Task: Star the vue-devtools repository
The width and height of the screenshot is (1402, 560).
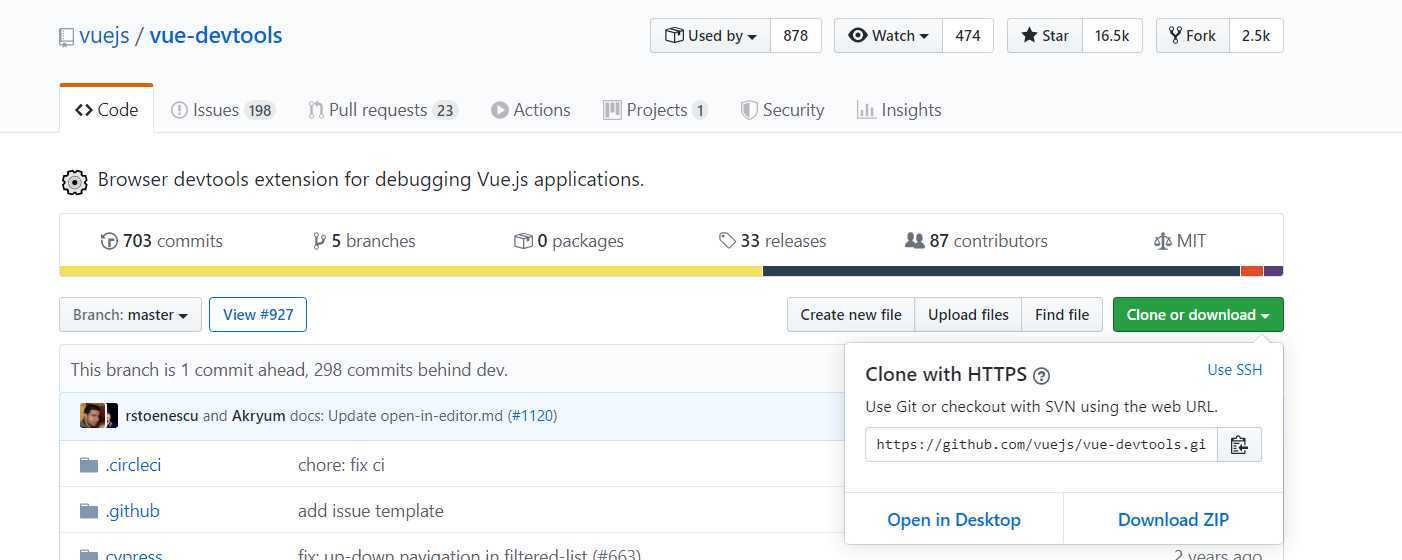Action: pos(1045,36)
